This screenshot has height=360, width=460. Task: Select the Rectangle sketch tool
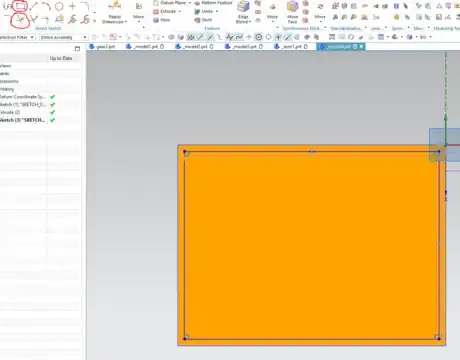tap(21, 6)
